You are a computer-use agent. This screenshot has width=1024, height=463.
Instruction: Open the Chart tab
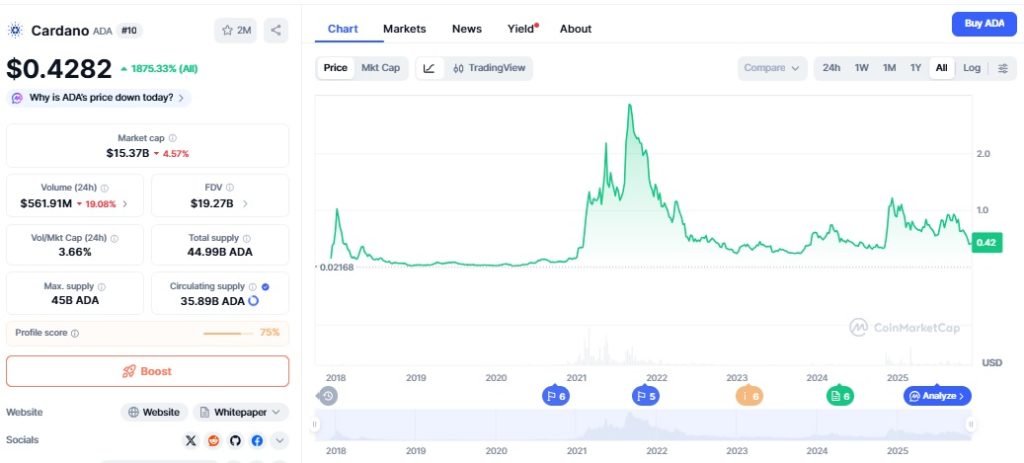(343, 29)
